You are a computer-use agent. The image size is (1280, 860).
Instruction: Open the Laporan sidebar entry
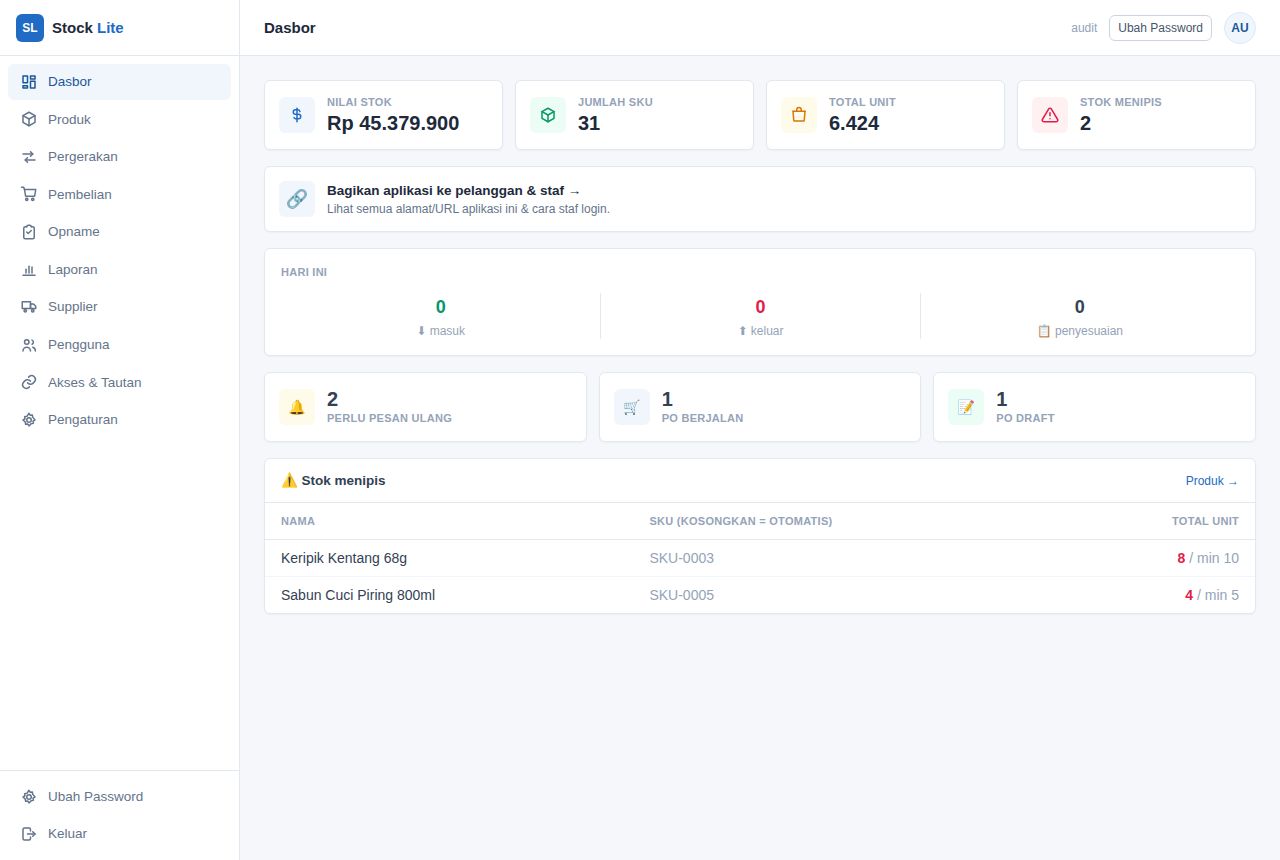[119, 269]
